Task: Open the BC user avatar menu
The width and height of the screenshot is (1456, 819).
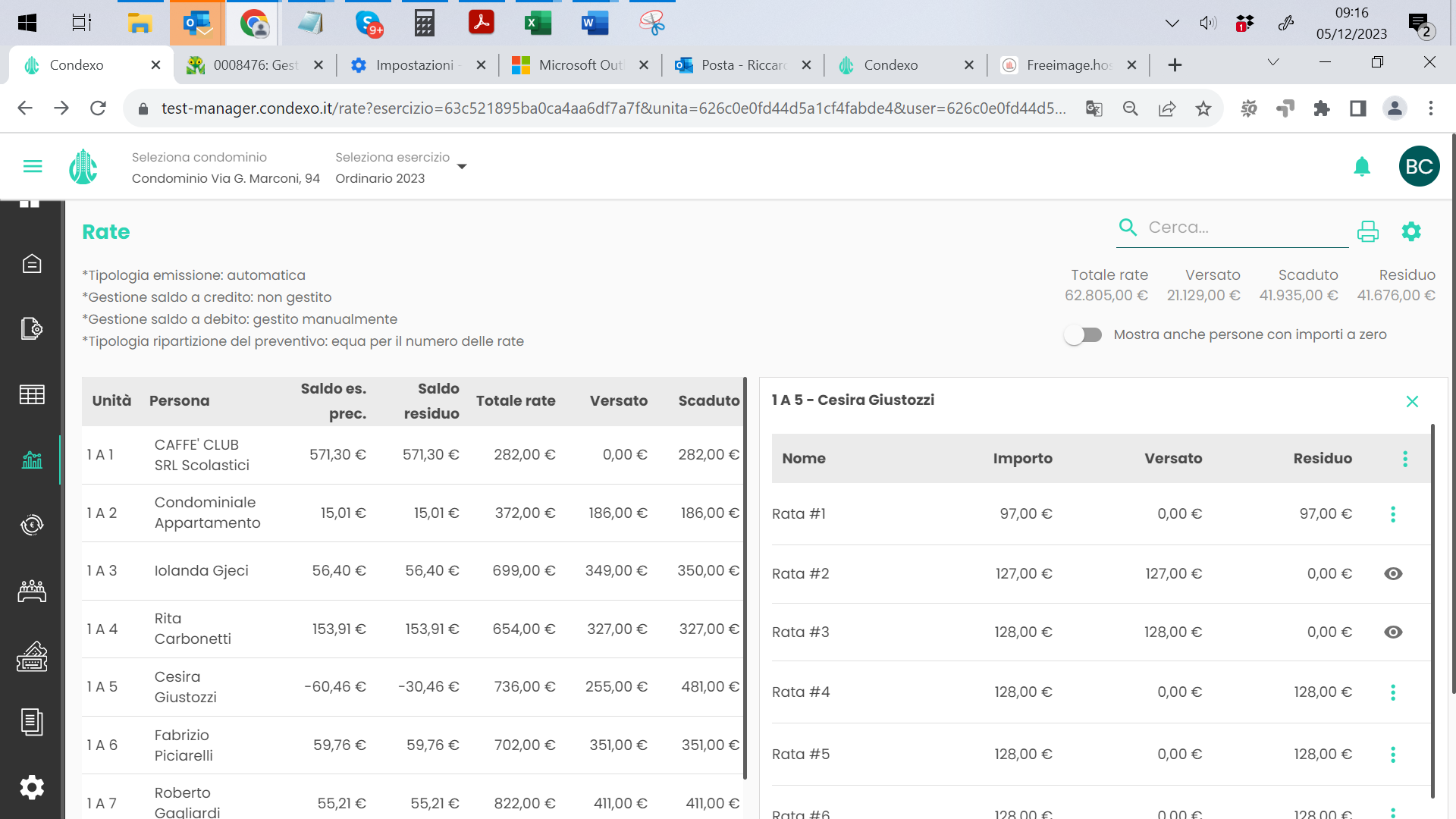Action: pos(1419,166)
